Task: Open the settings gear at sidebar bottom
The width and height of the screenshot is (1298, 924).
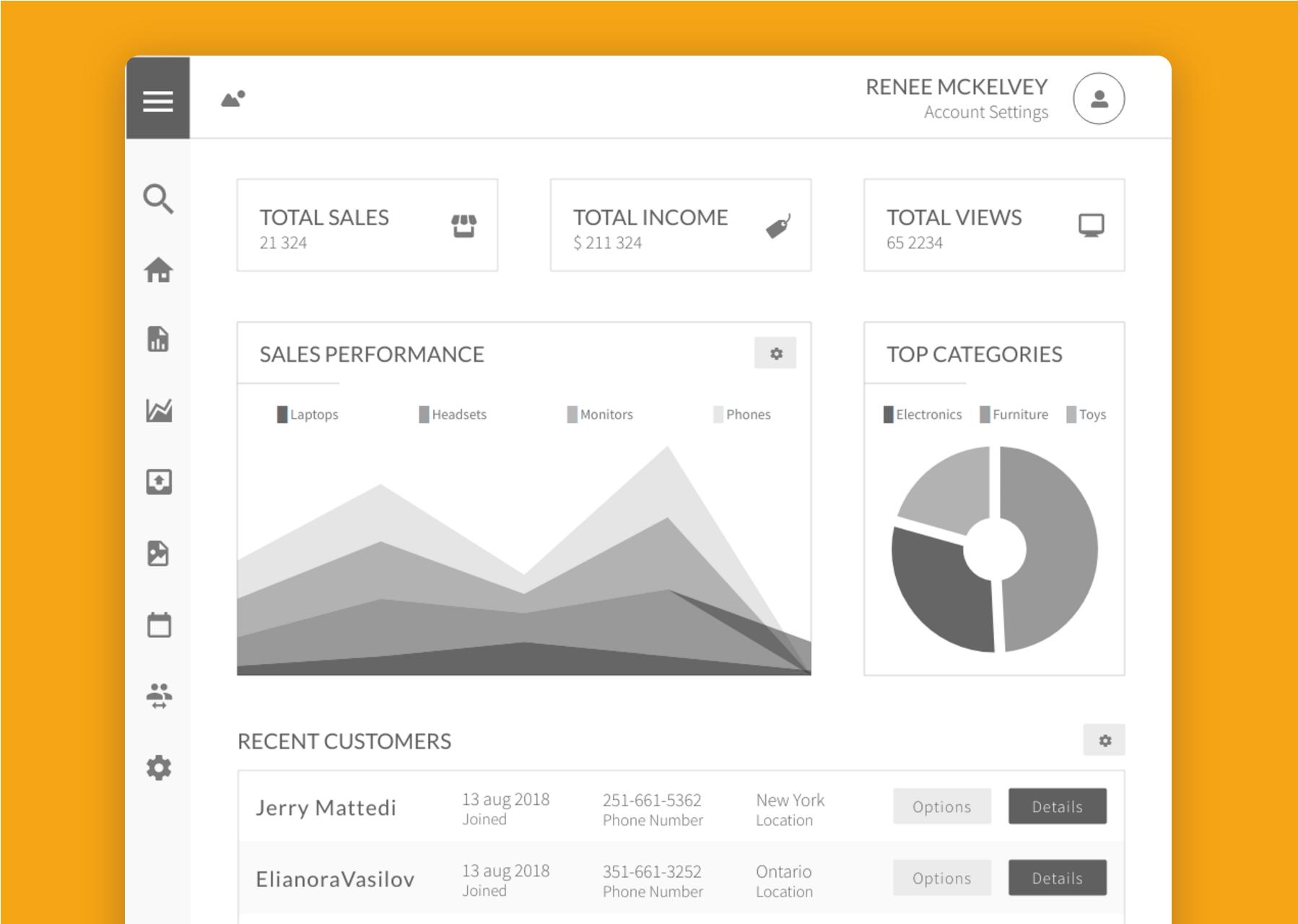Action: pos(158,770)
